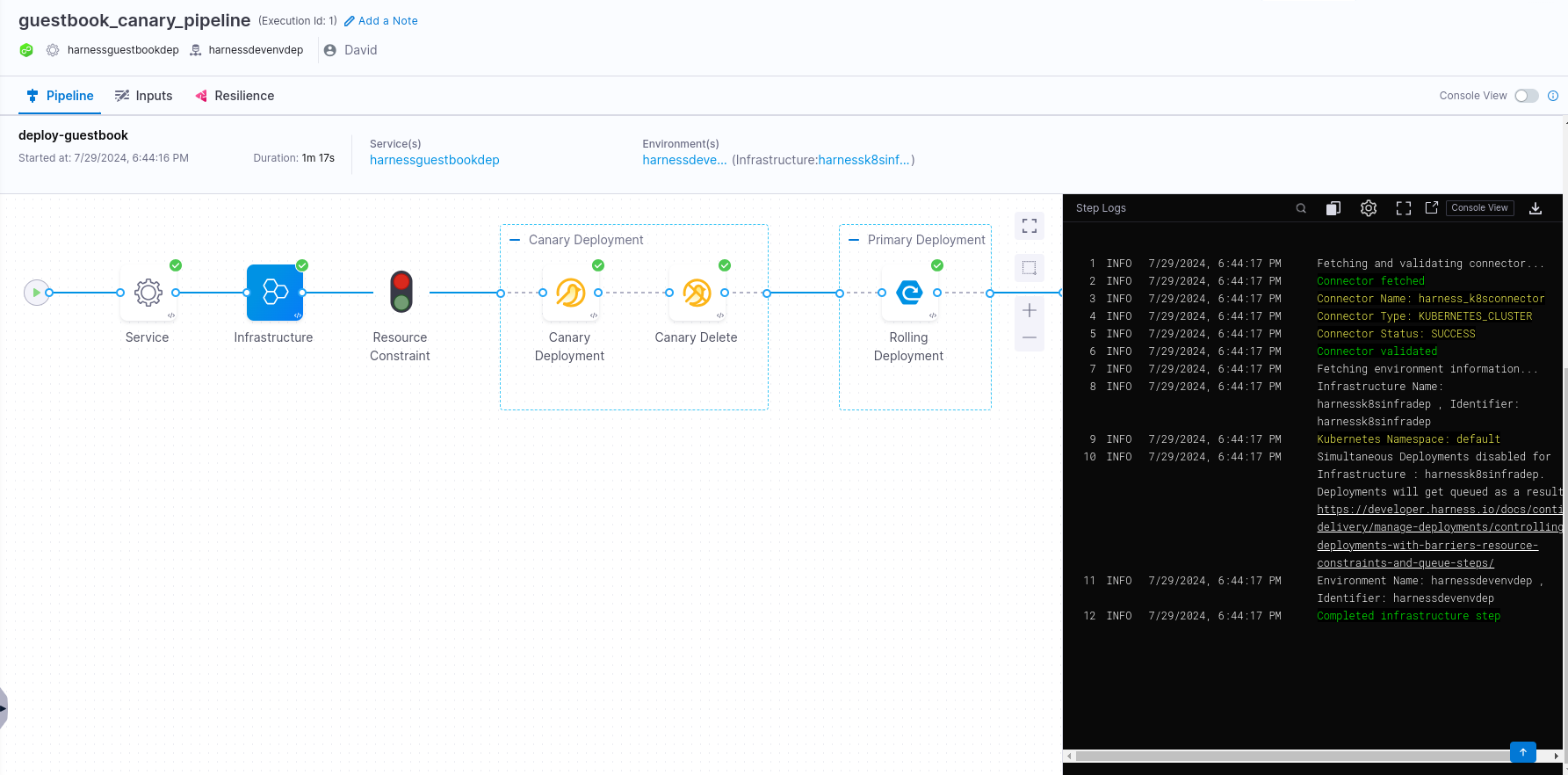Expand step logs to fullscreen
The width and height of the screenshot is (1568, 775).
click(1404, 208)
